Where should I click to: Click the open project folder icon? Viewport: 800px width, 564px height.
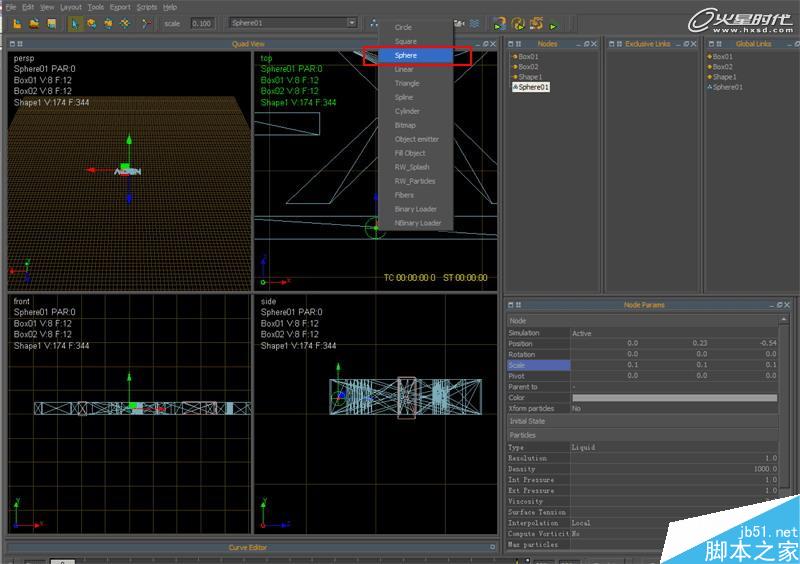click(34, 23)
